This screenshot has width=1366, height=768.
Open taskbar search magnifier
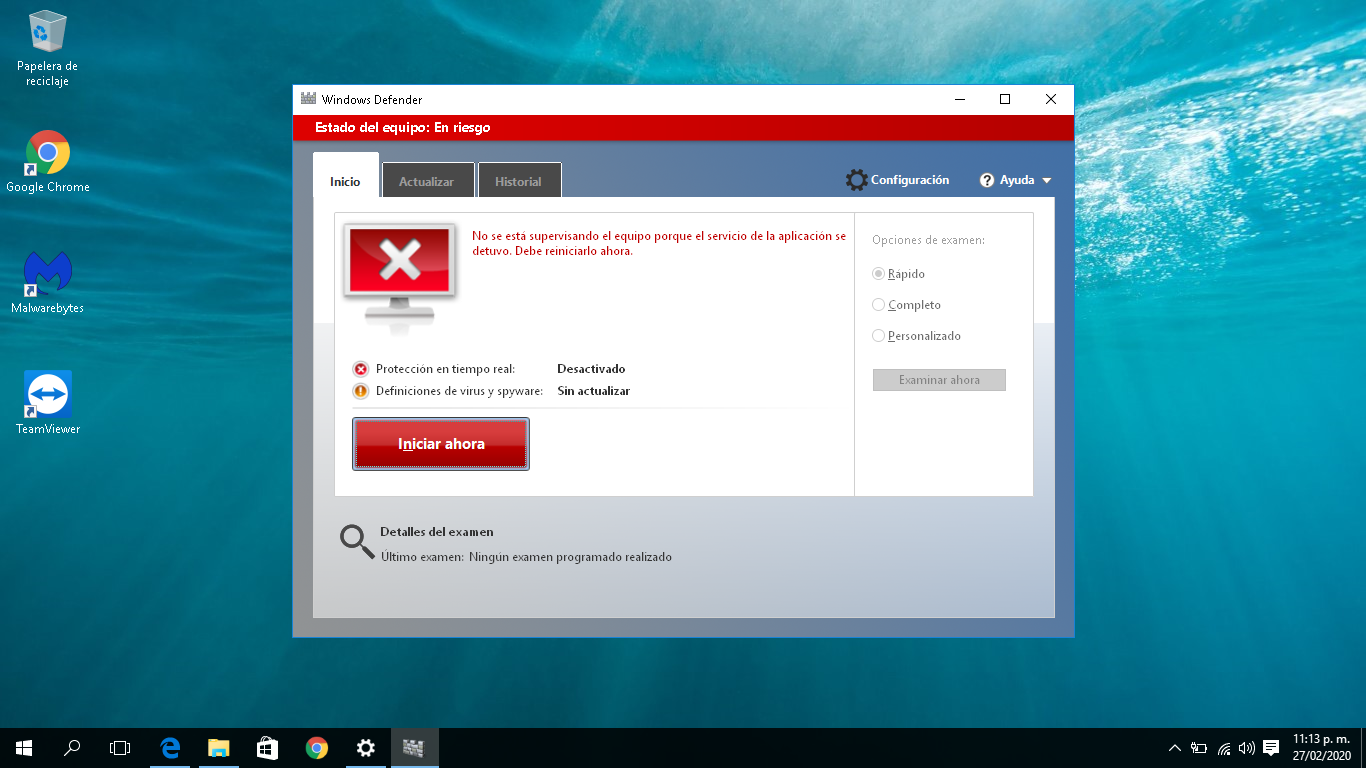(x=72, y=748)
